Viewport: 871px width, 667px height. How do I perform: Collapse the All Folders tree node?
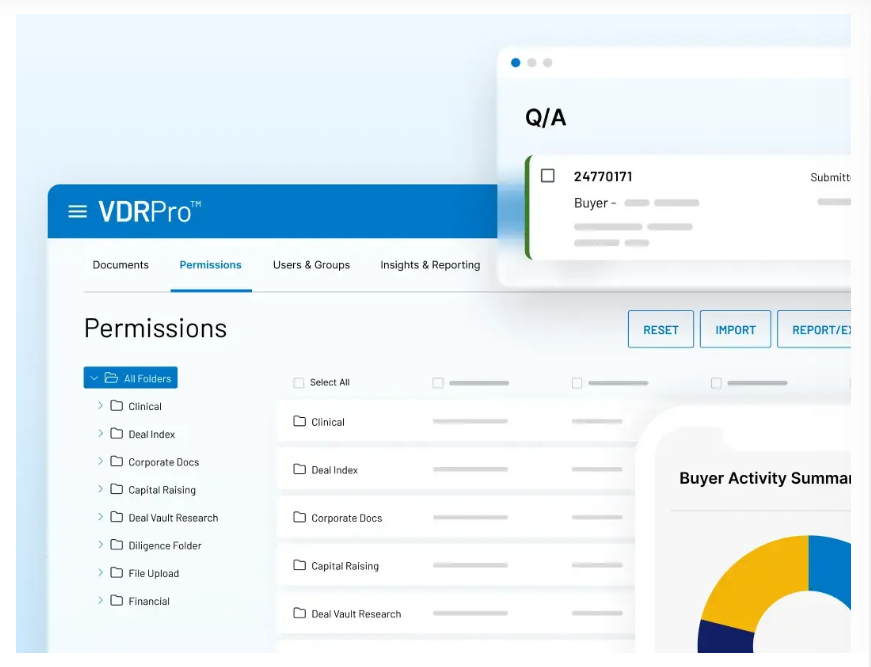tap(94, 378)
